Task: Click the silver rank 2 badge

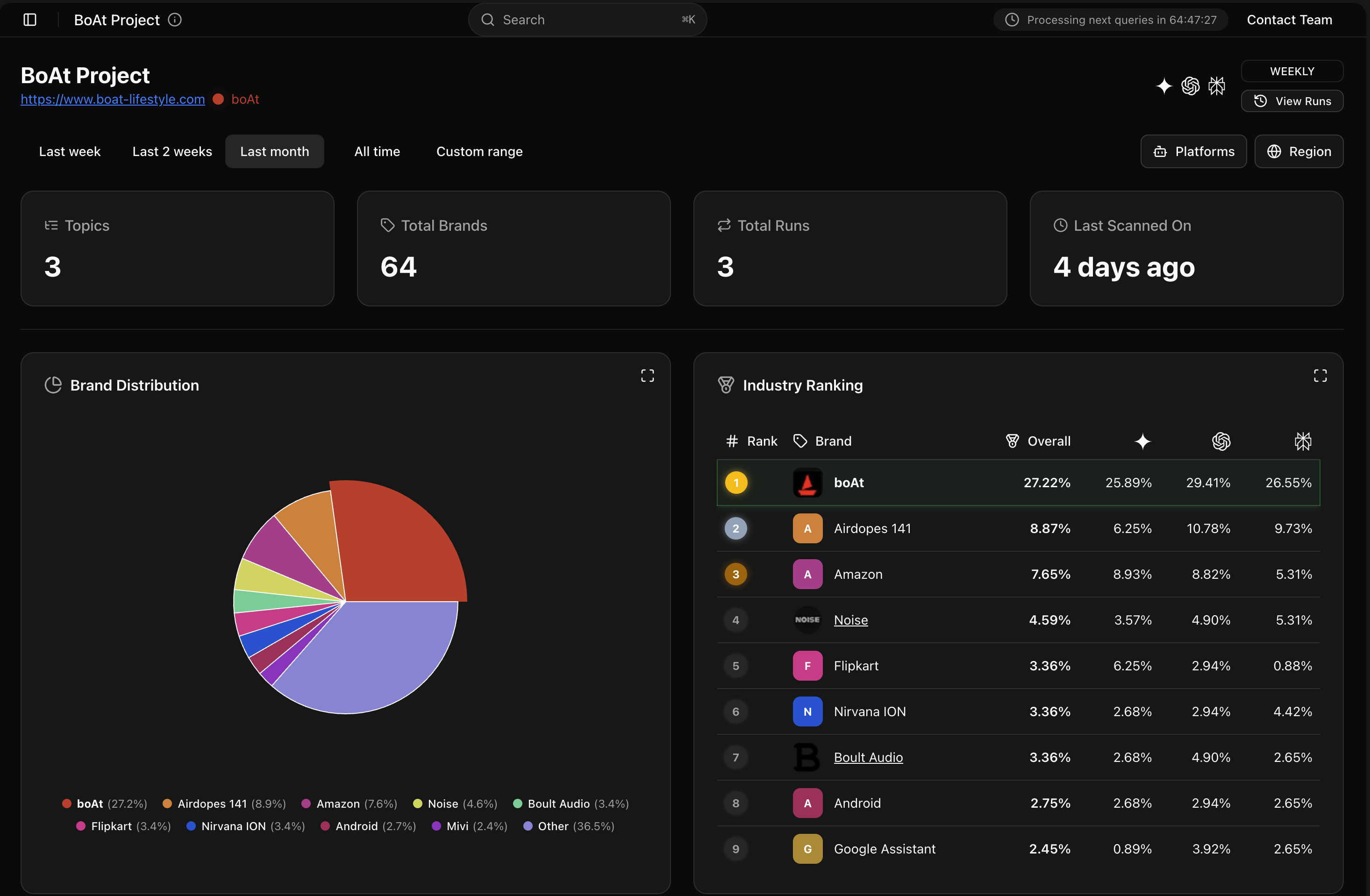Action: [x=735, y=528]
